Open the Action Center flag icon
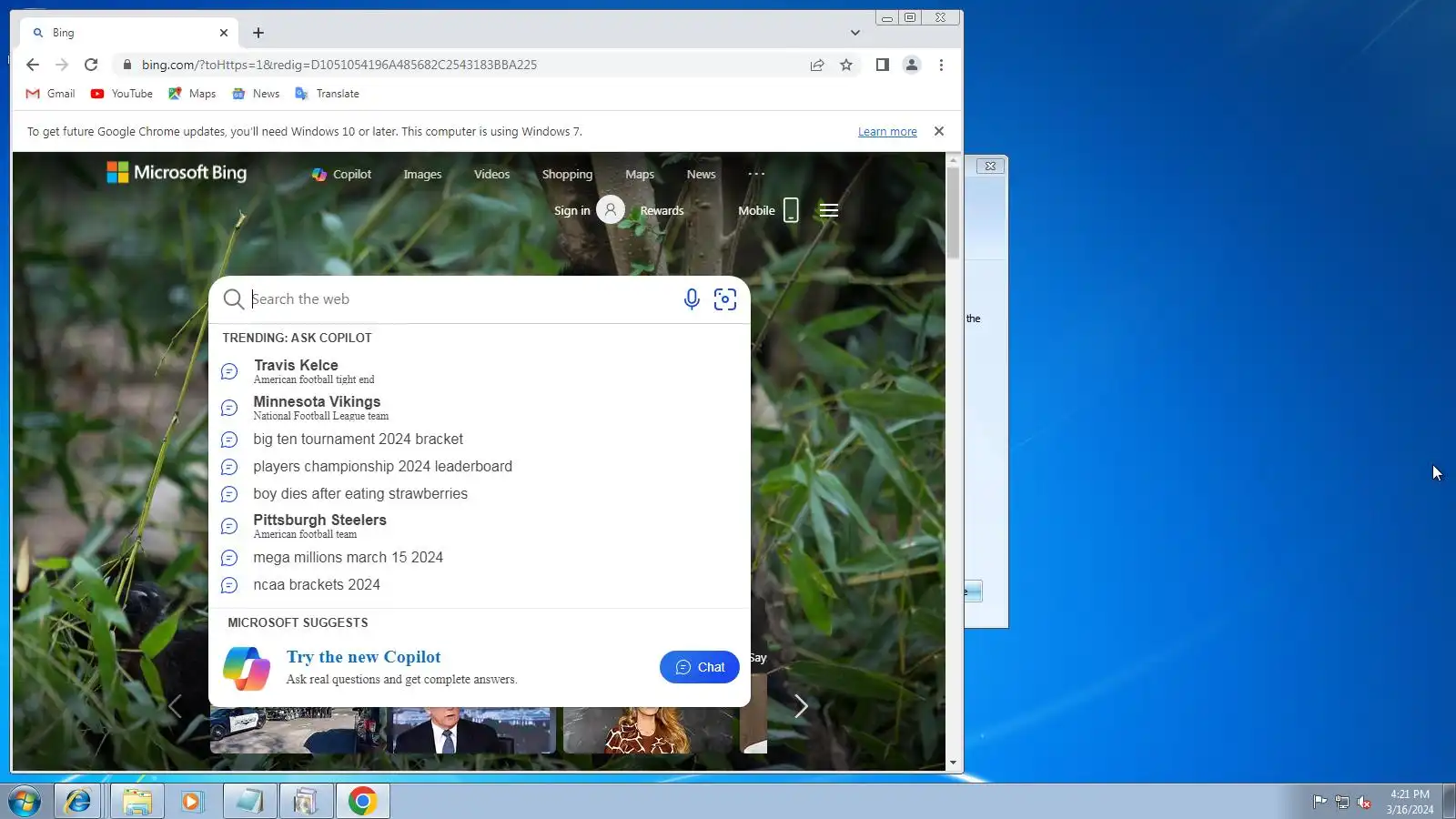This screenshot has width=1456, height=819. (1319, 802)
